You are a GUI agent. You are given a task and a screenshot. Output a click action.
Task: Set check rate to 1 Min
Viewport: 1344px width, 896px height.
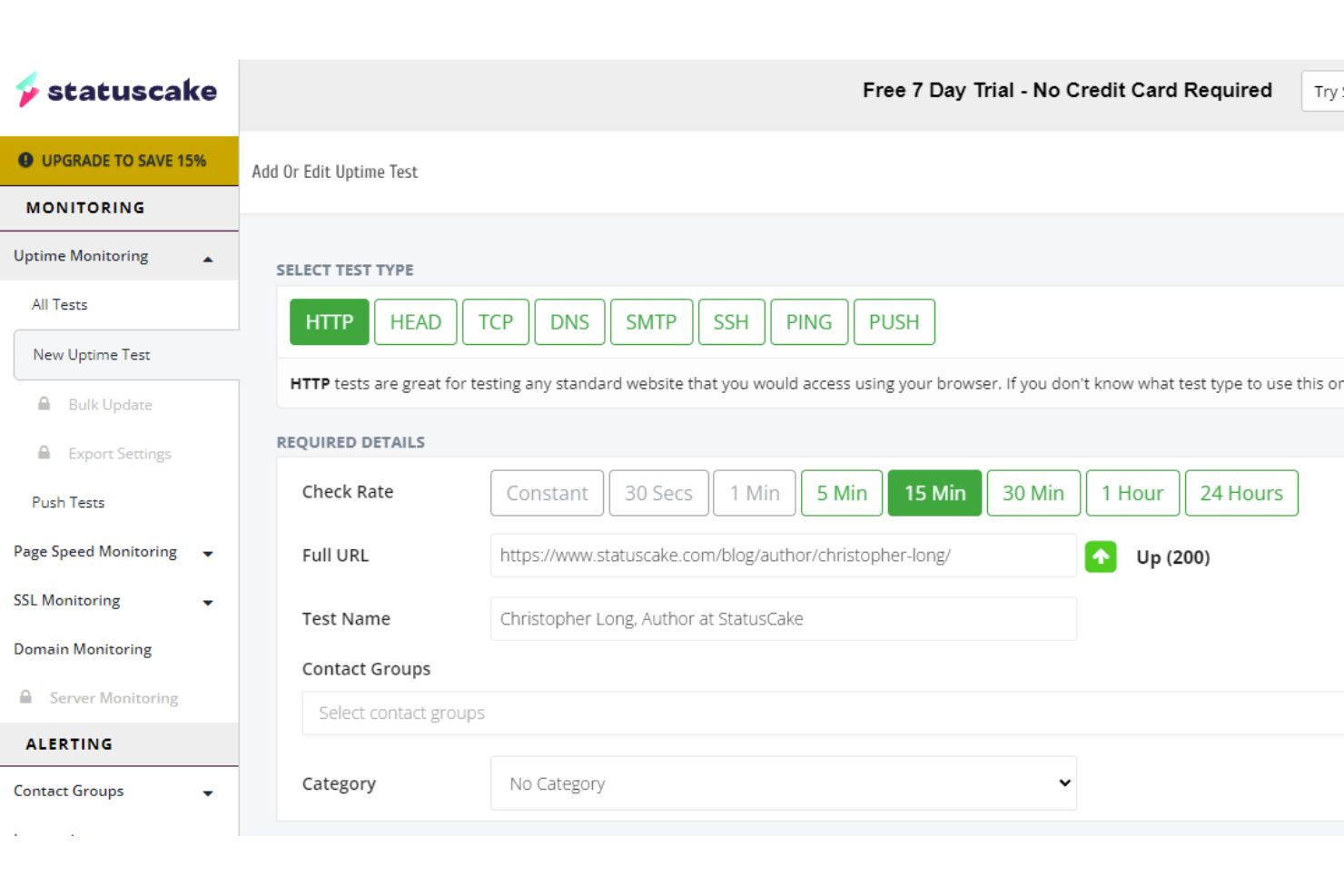tap(755, 493)
